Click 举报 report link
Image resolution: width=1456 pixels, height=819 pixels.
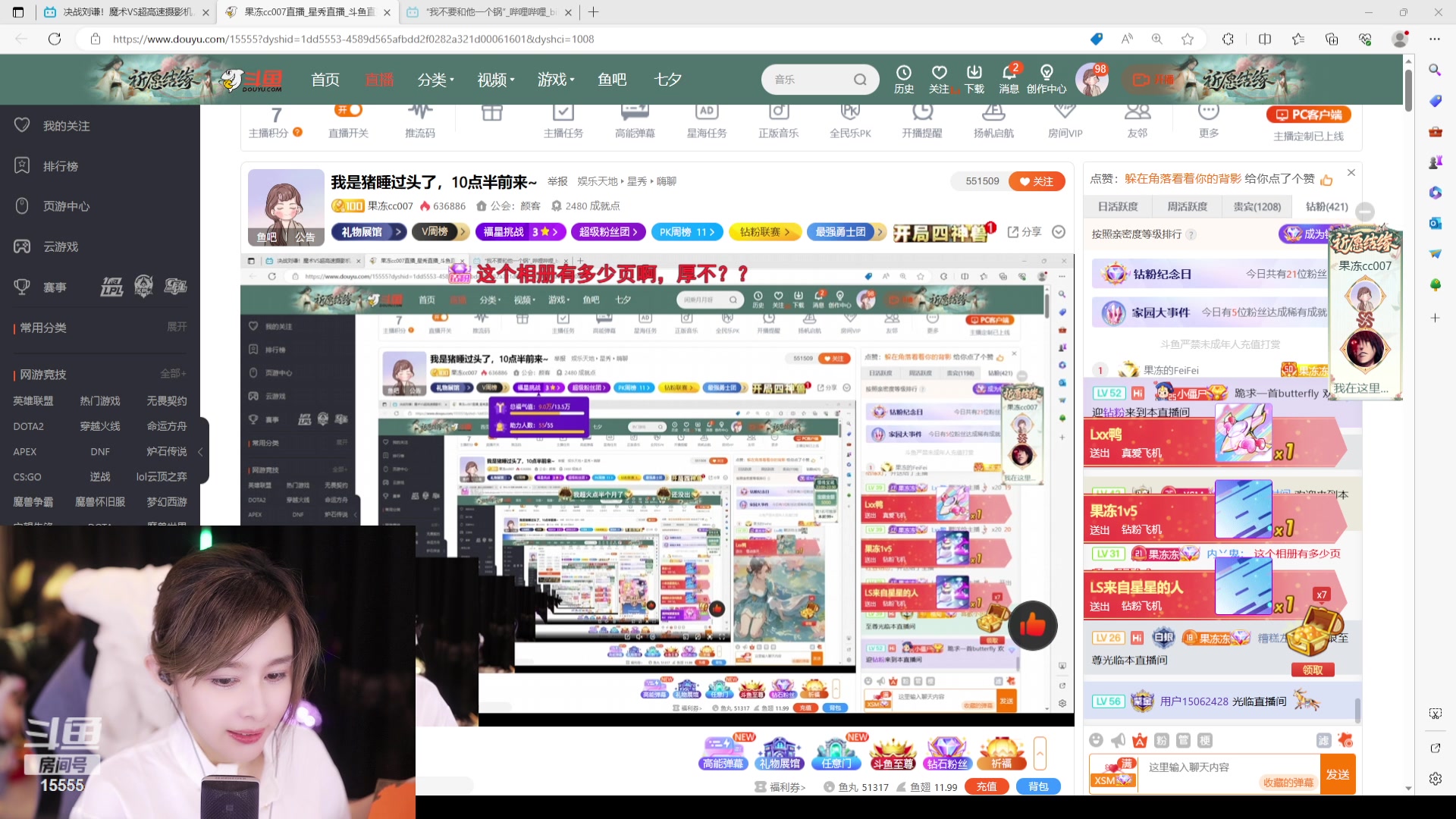(557, 181)
